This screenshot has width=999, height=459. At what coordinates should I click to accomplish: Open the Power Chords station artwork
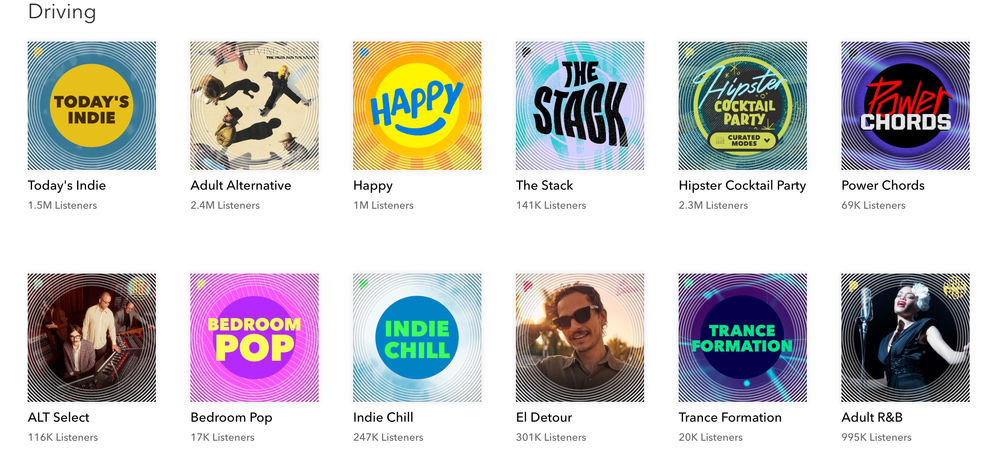tap(905, 105)
